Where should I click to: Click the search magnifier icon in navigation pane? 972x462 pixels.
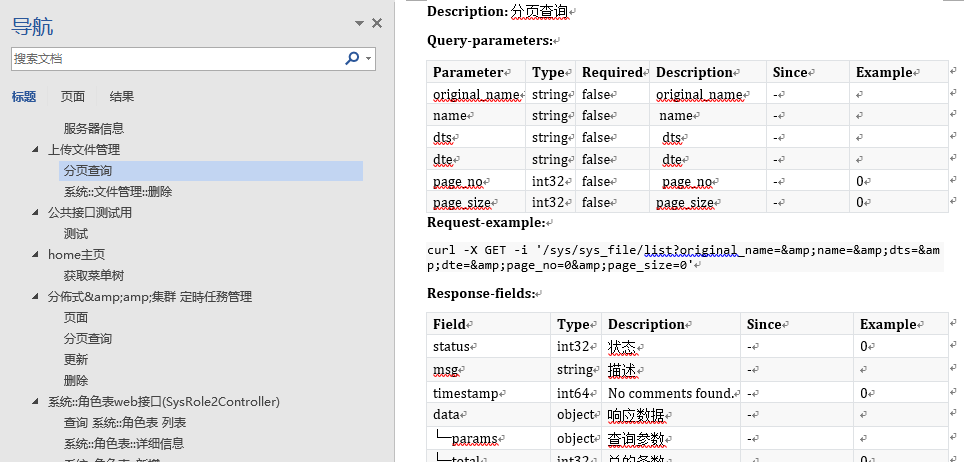(351, 59)
